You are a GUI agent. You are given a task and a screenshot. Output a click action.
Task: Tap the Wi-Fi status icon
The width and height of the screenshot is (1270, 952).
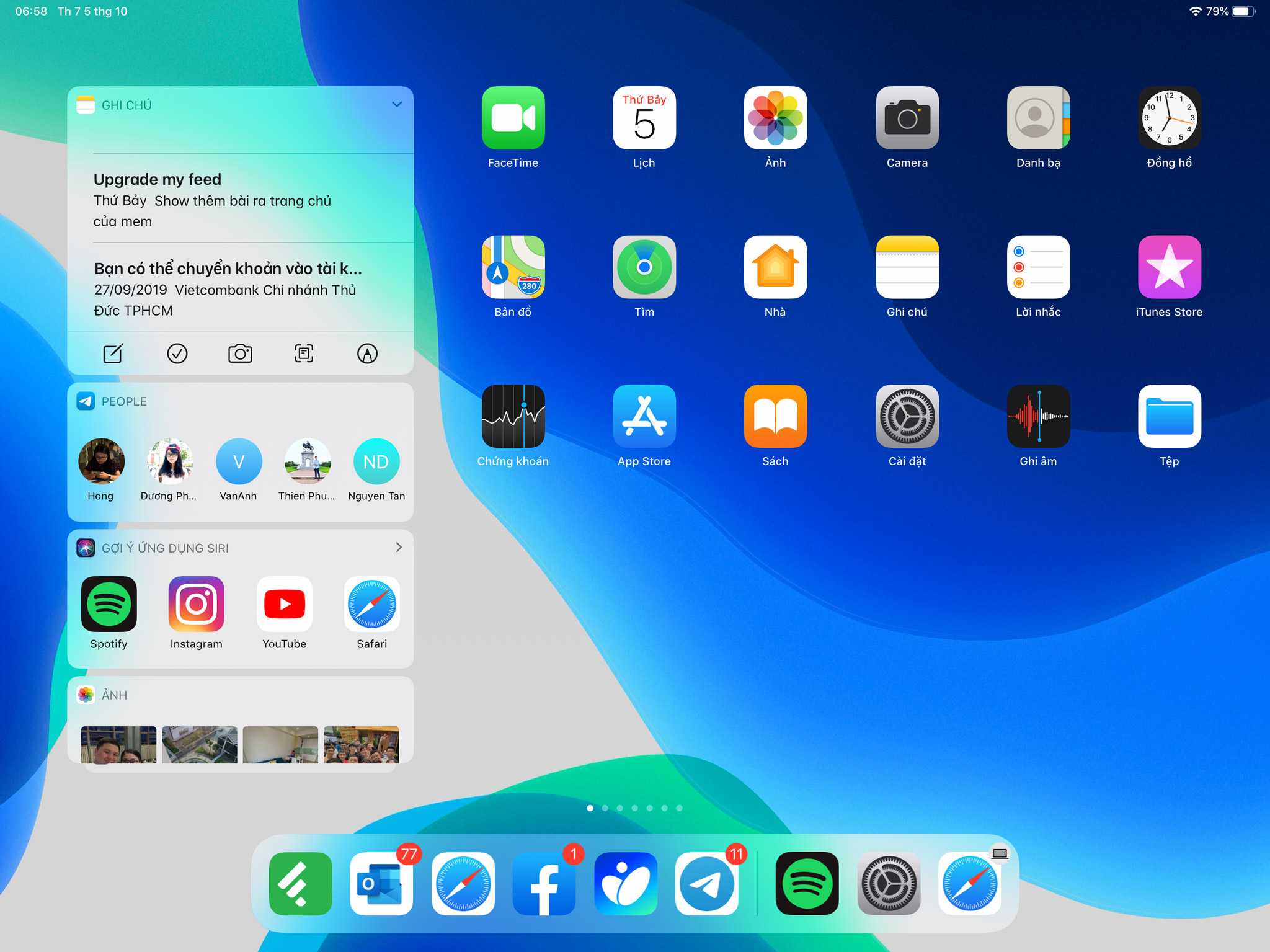(1195, 11)
